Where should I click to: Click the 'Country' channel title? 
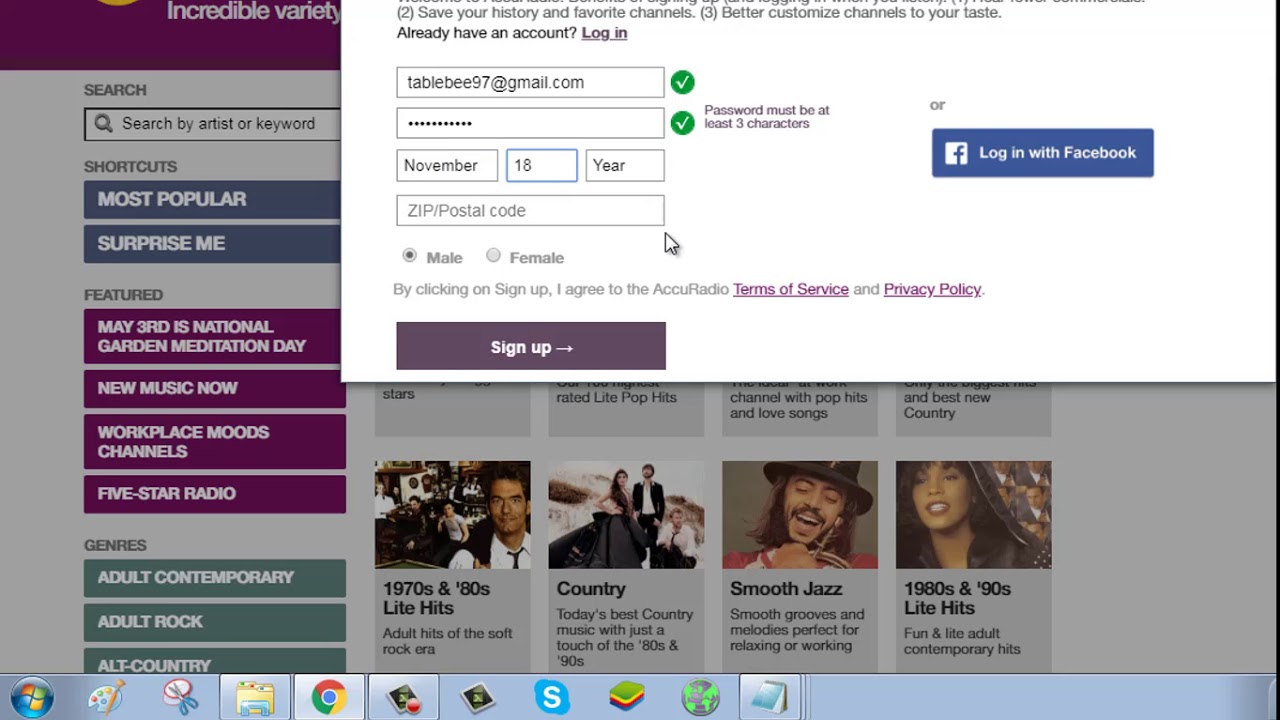coord(591,589)
